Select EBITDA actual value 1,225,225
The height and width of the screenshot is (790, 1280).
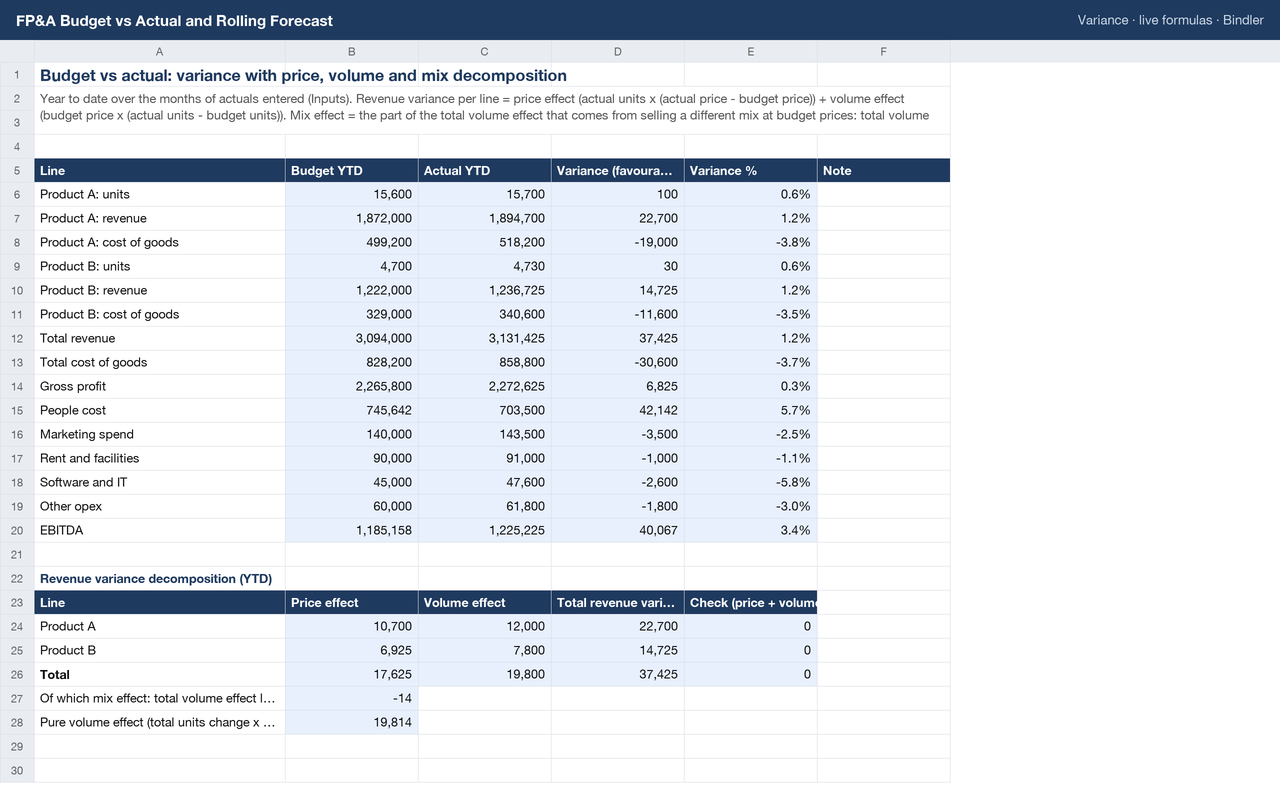pos(485,530)
